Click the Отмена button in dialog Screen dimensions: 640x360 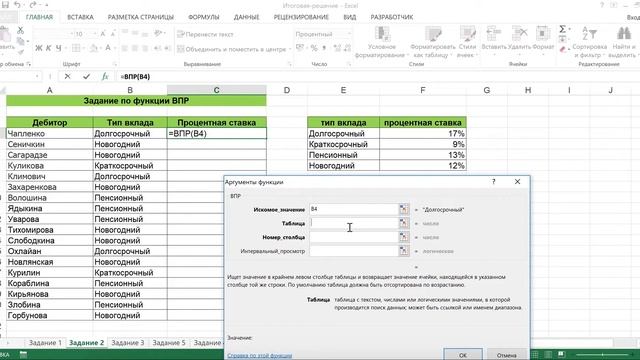pos(506,355)
